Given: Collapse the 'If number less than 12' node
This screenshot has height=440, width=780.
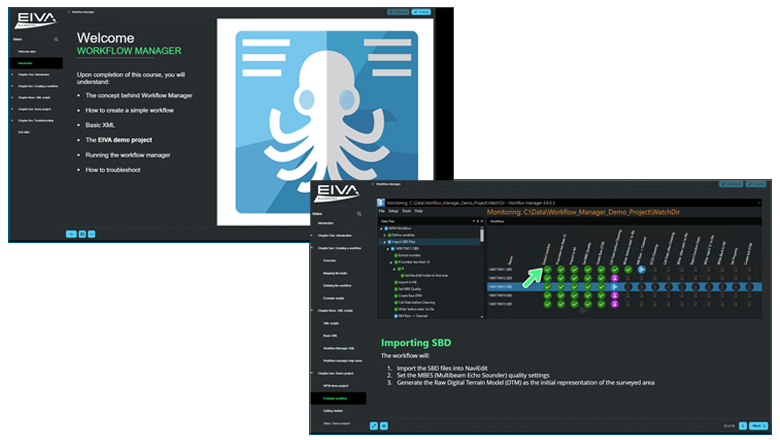Looking at the screenshot, I should pyautogui.click(x=391, y=262).
